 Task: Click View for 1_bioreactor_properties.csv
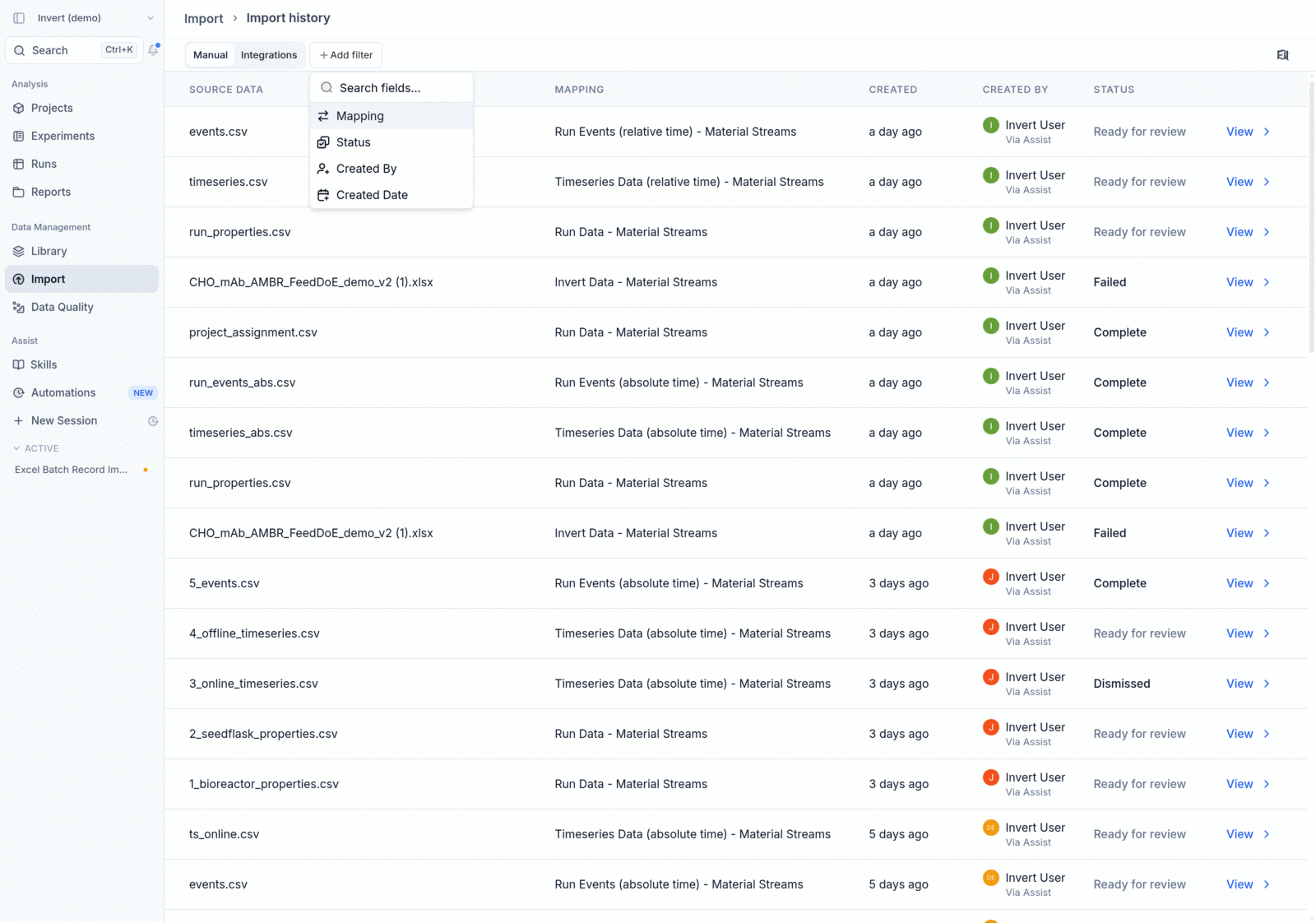point(1240,784)
